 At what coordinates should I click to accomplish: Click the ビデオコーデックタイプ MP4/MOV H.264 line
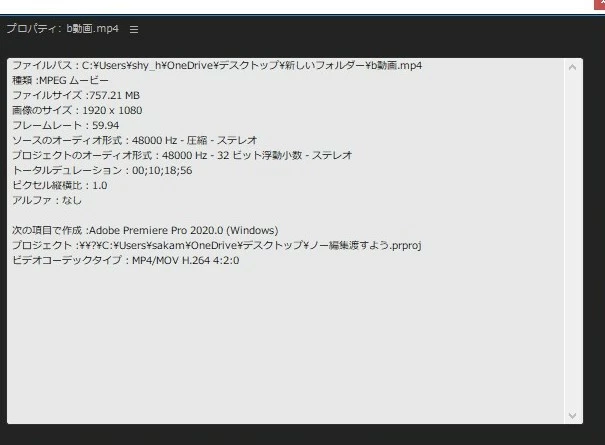pyautogui.click(x=126, y=261)
